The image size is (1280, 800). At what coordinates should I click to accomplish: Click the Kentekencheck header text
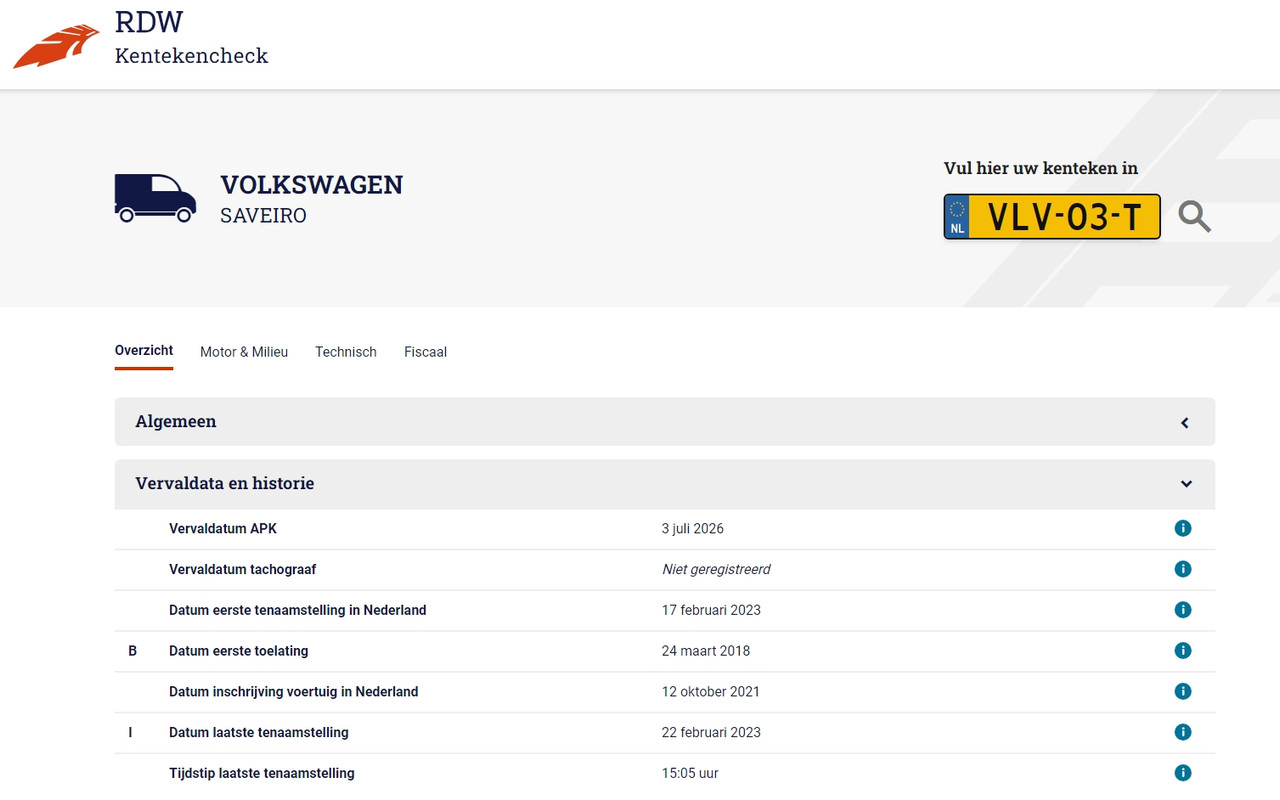(x=191, y=56)
